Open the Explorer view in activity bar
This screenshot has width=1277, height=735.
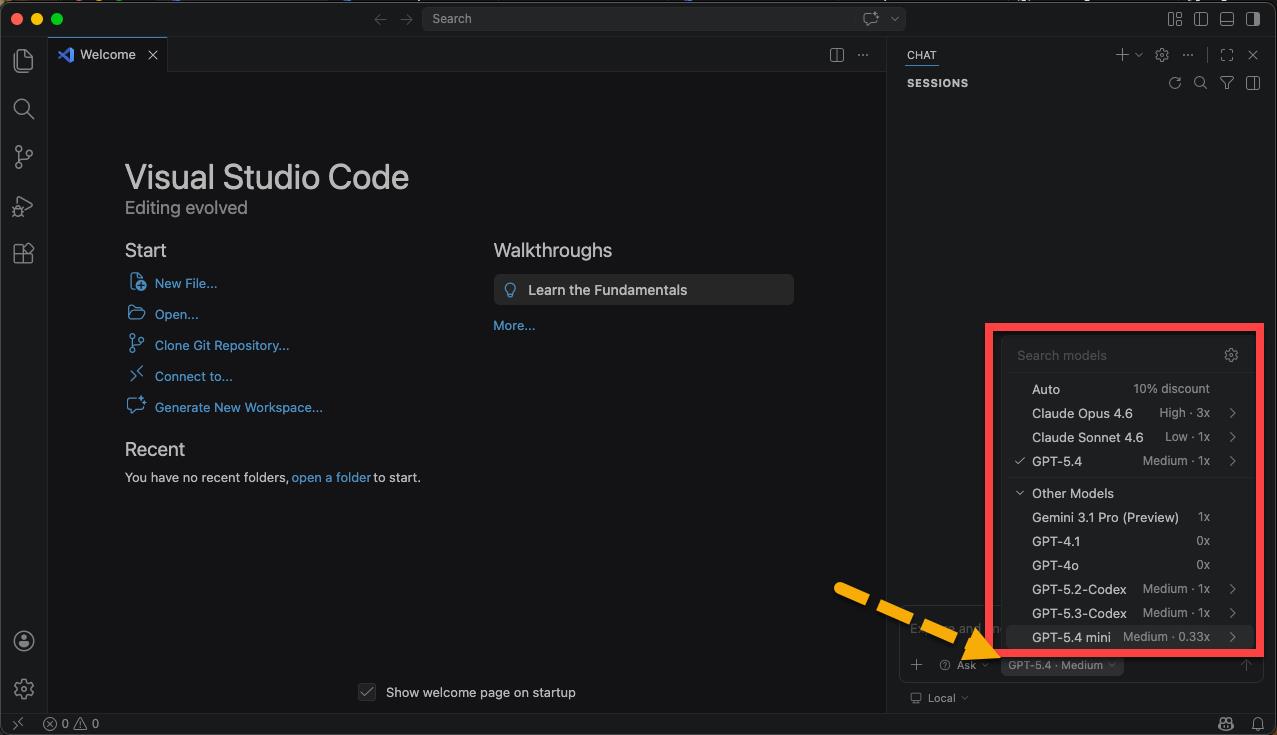point(23,61)
